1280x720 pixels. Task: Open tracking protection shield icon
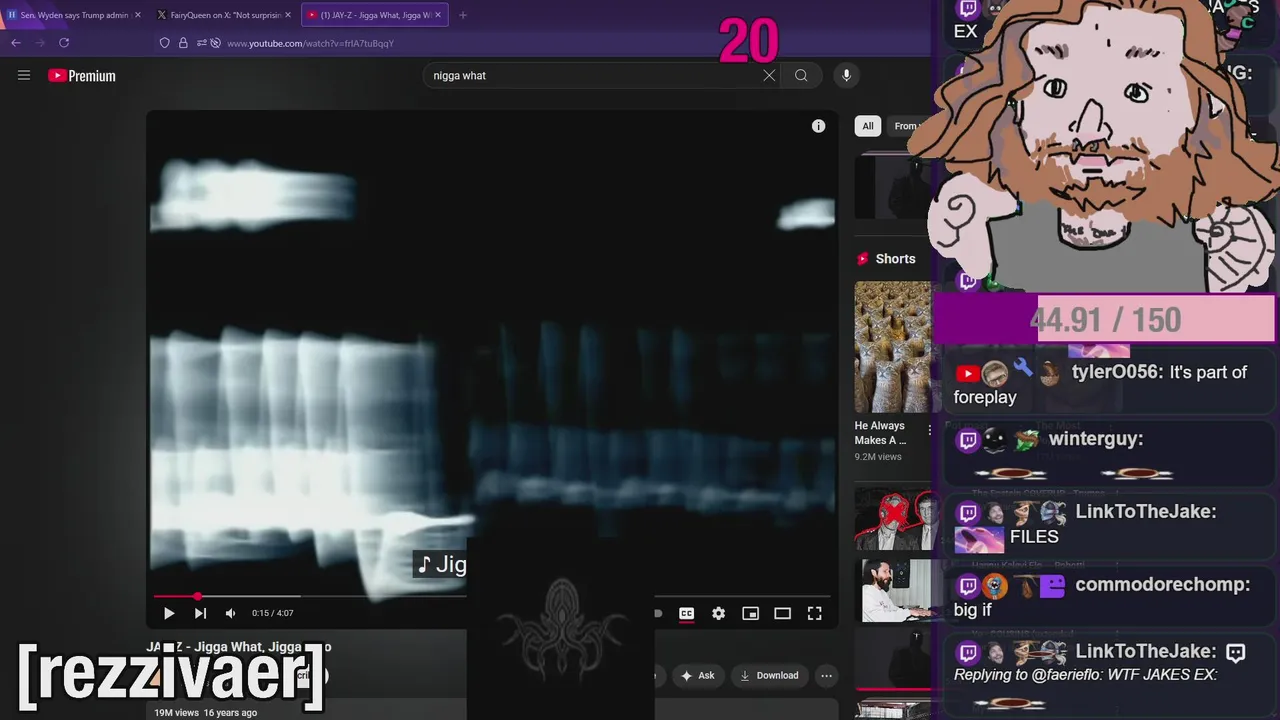pyautogui.click(x=165, y=43)
